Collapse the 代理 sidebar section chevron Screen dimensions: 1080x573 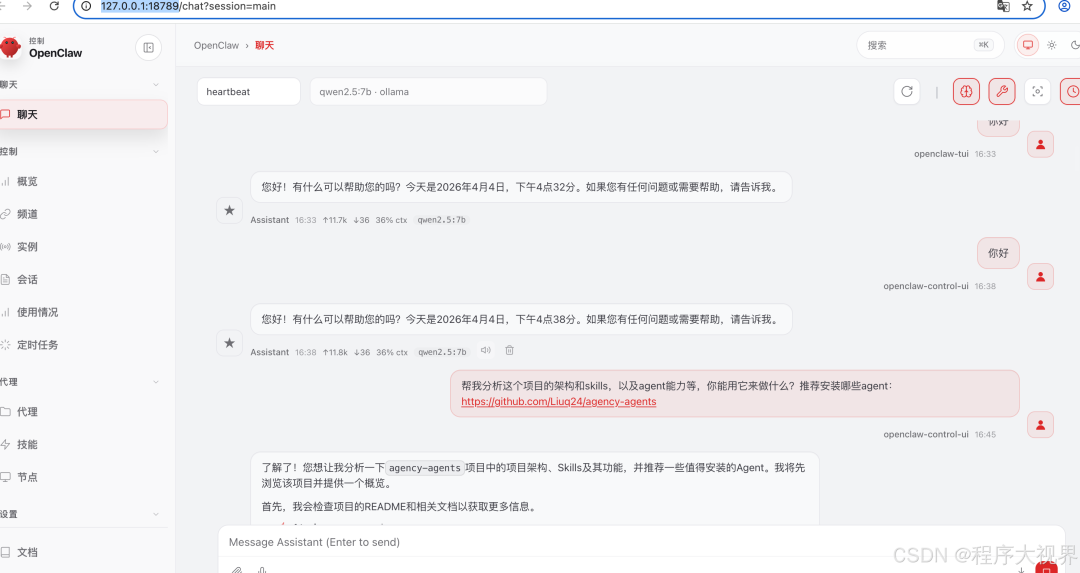point(156,382)
